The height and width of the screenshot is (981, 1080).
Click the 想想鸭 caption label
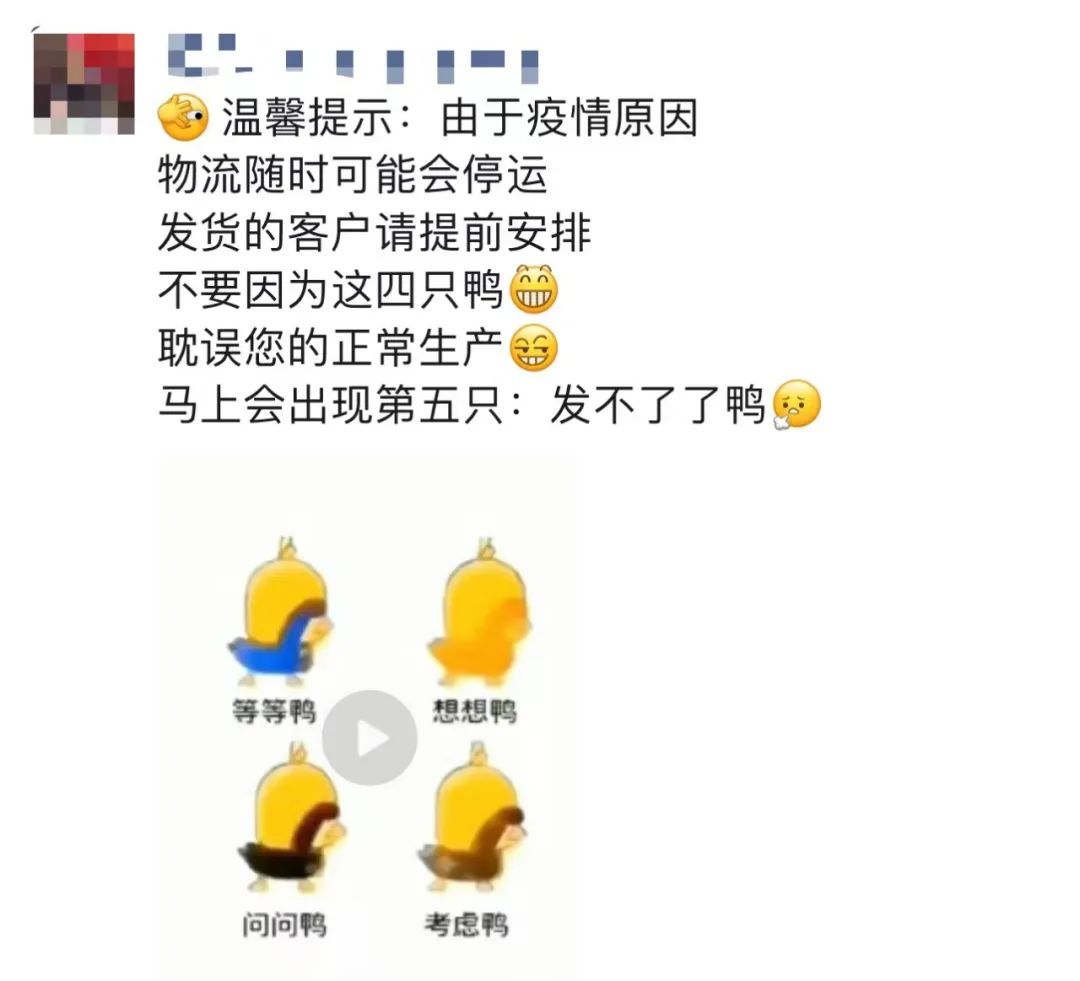coord(475,711)
